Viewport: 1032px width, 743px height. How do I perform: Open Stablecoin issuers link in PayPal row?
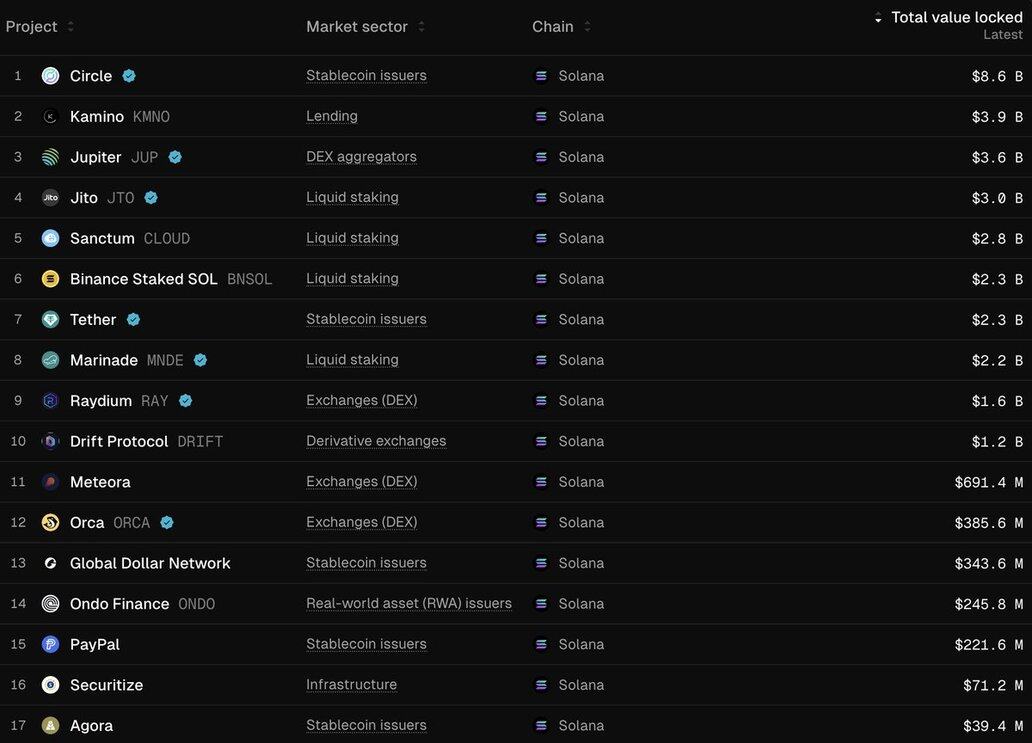point(367,644)
